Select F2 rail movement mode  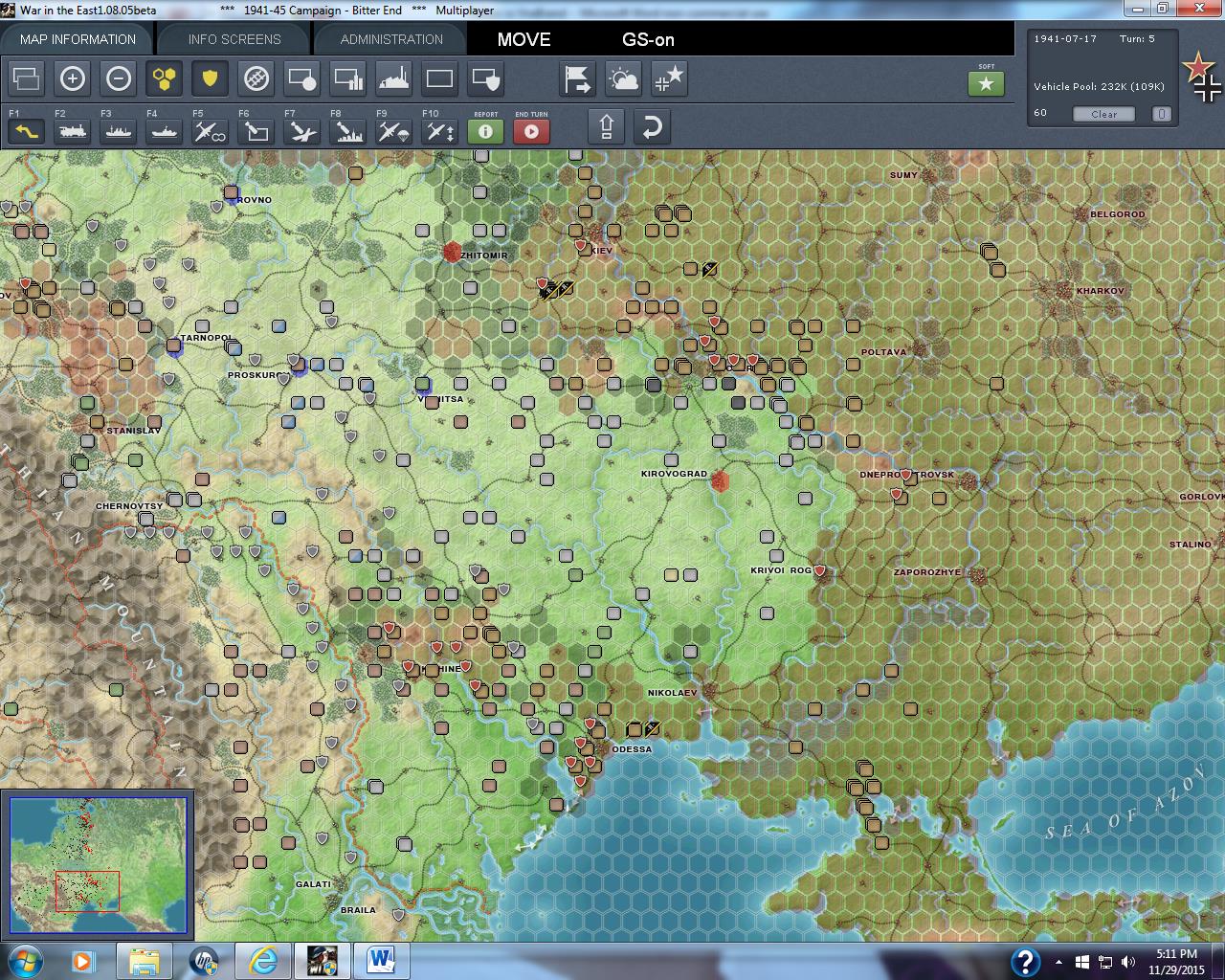(73, 130)
